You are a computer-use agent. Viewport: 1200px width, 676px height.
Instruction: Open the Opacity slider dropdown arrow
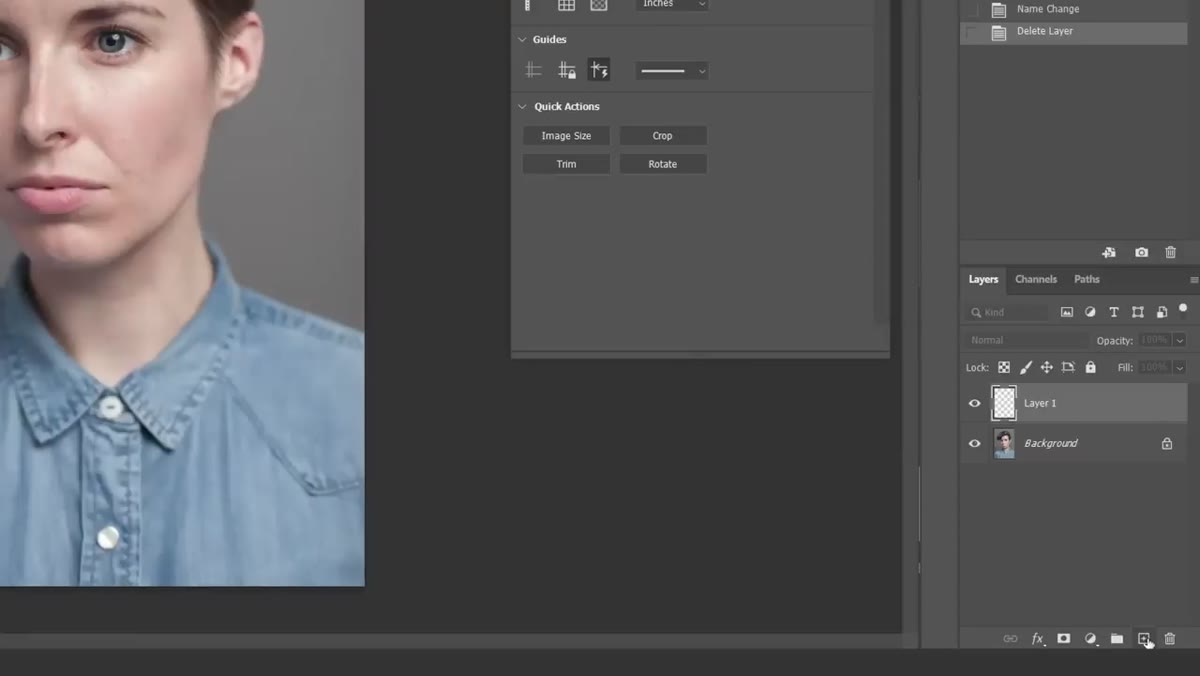(1180, 341)
